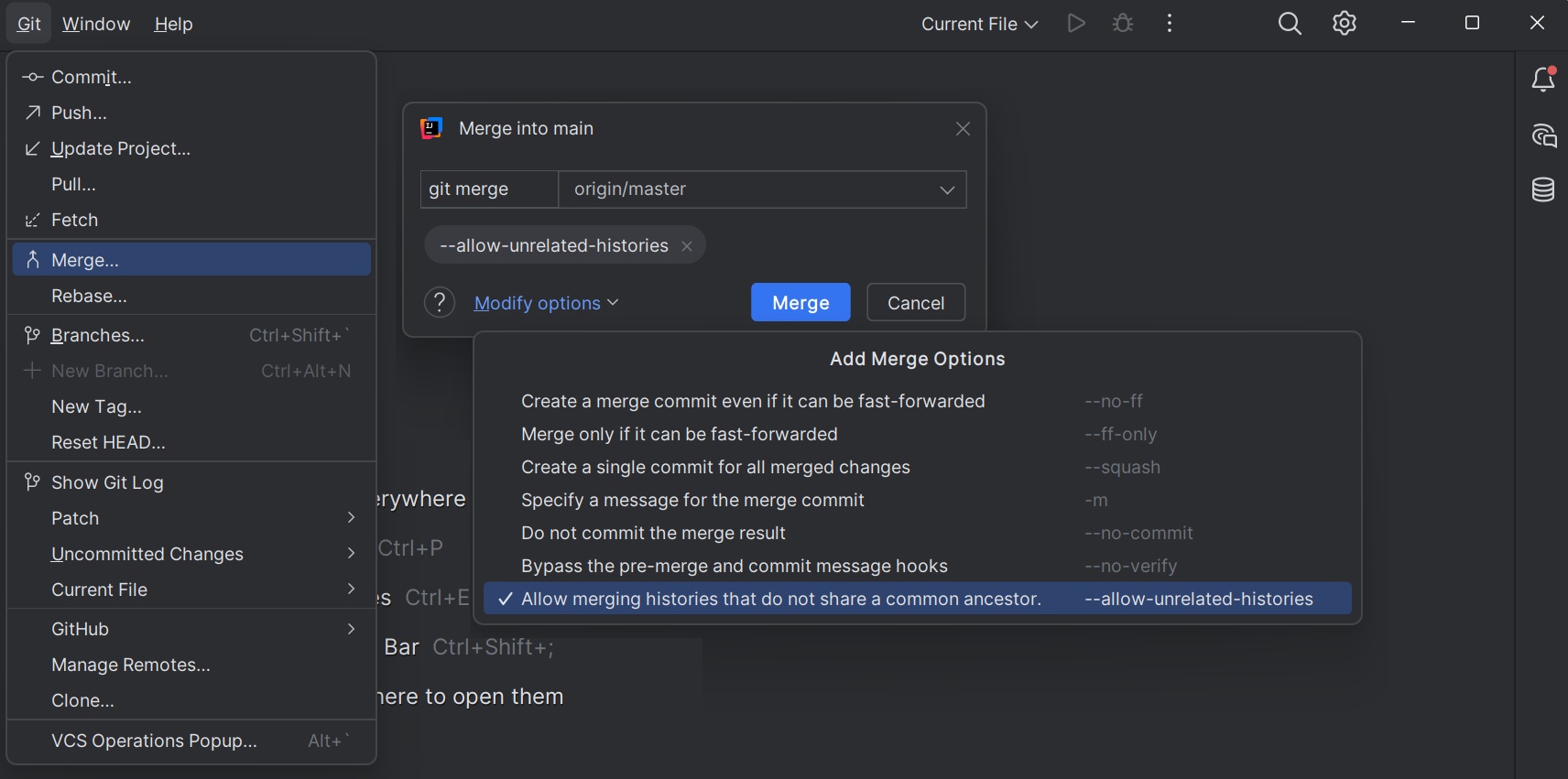This screenshot has width=1568, height=779.
Task: Select the highlighted Merge... menu entry
Action: 191,260
